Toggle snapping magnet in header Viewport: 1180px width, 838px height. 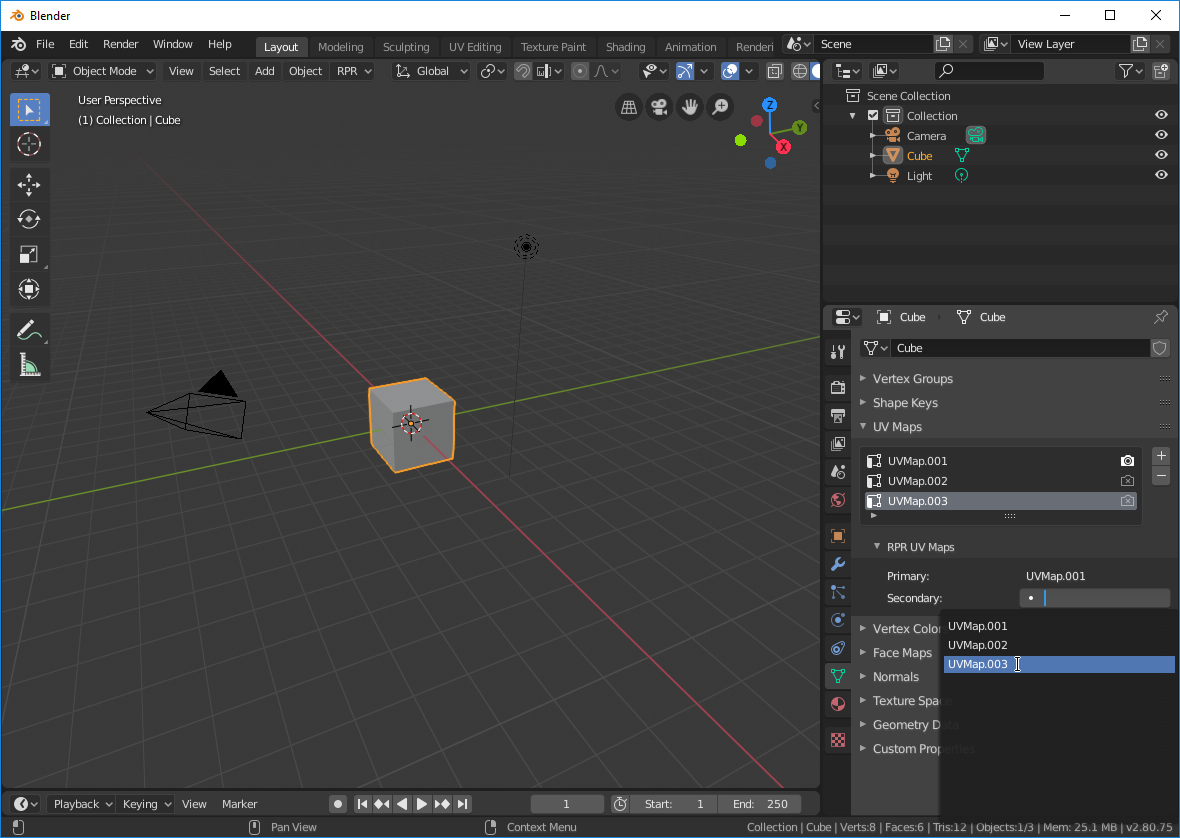[x=522, y=71]
